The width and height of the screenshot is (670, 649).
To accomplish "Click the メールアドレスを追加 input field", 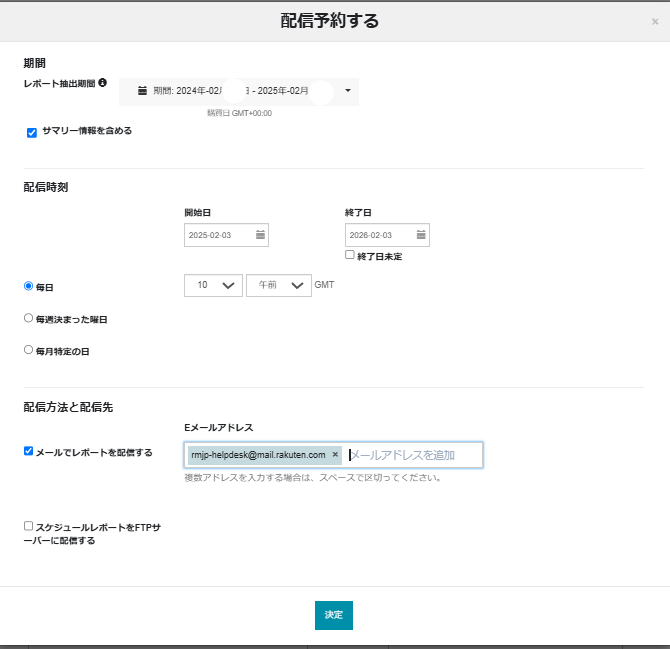I will 412,455.
